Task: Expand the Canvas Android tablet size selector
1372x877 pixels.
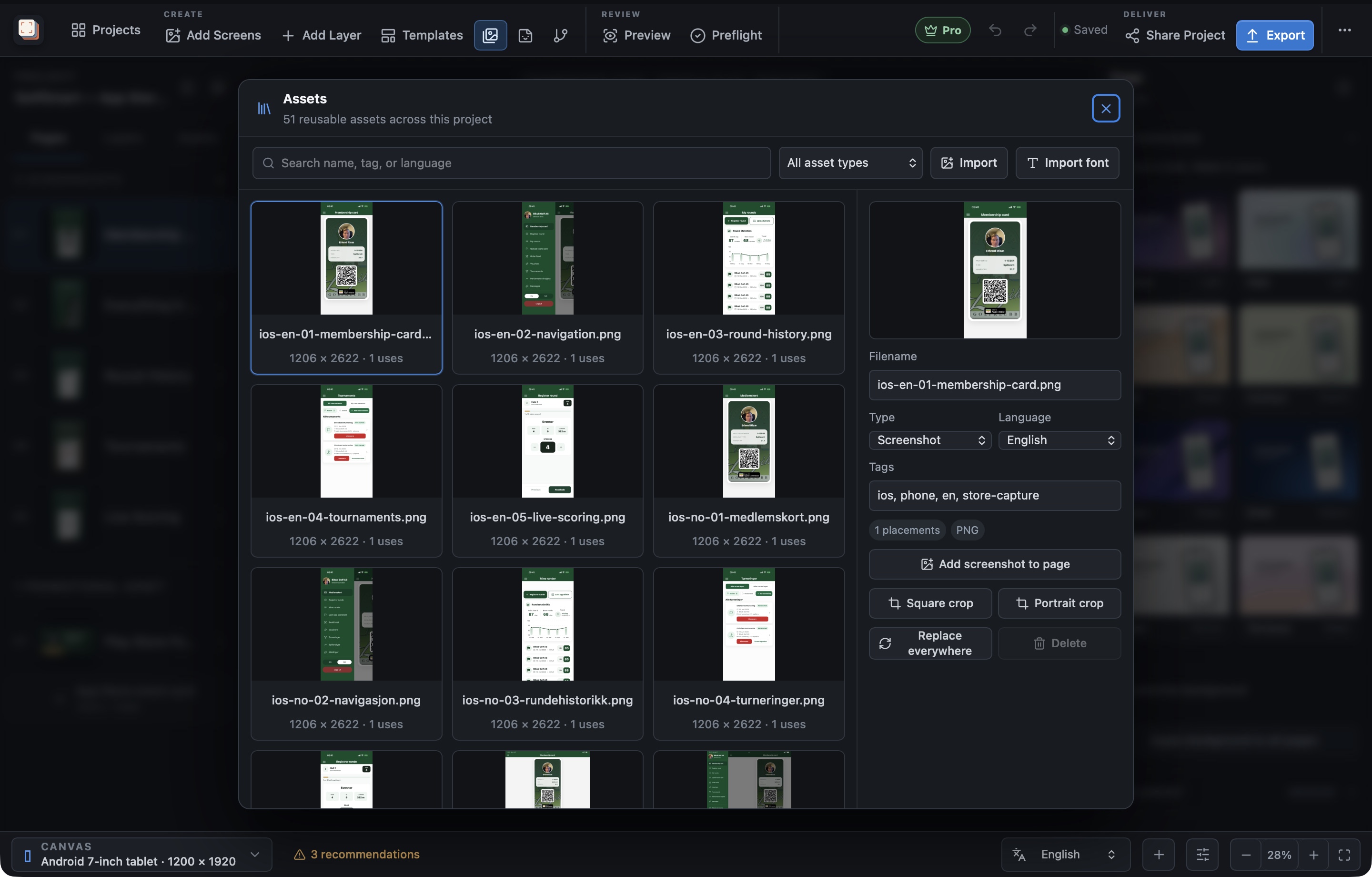Action: tap(142, 854)
